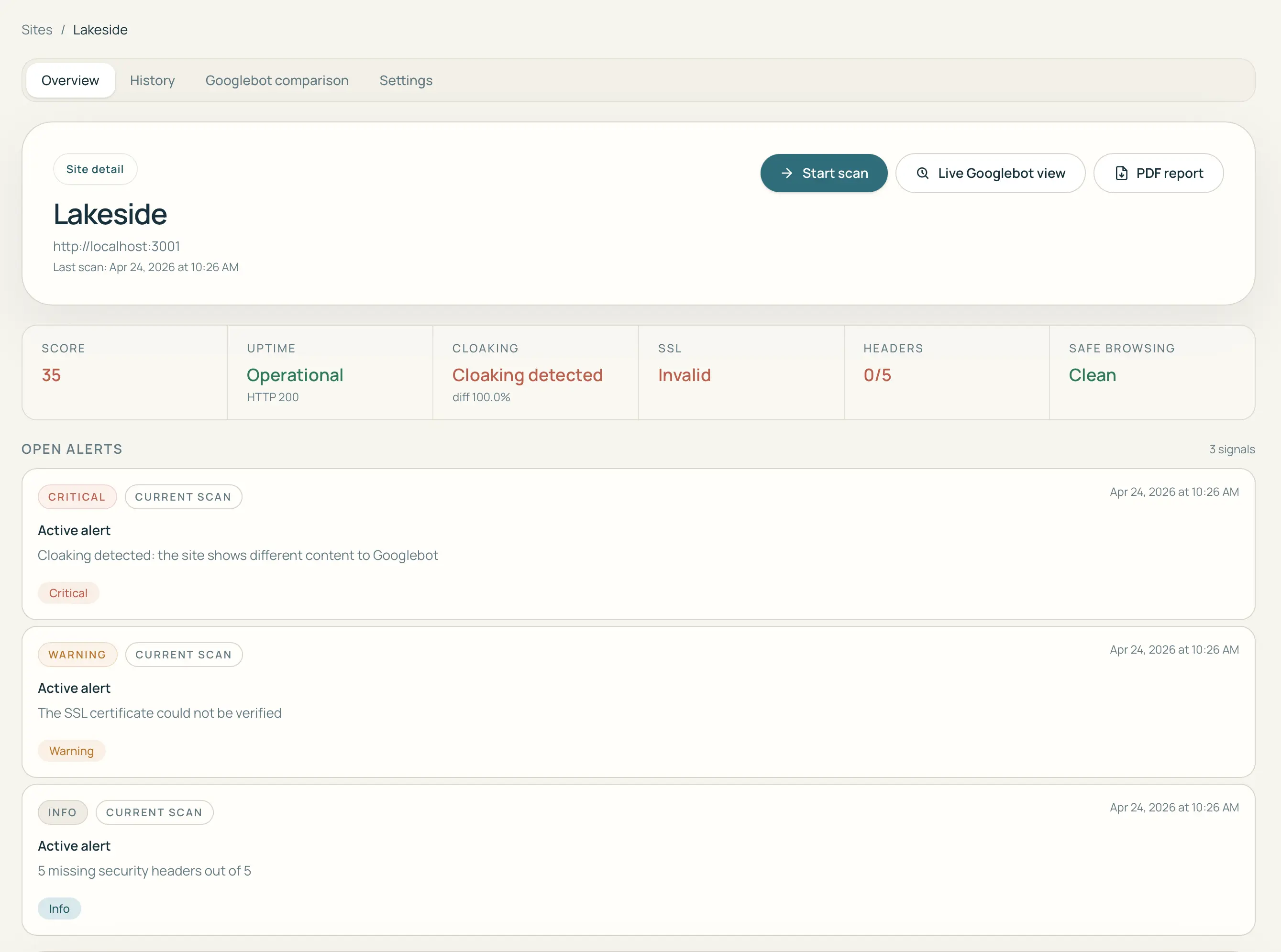Open the History tab
Viewport: 1281px width, 952px height.
[x=152, y=80]
